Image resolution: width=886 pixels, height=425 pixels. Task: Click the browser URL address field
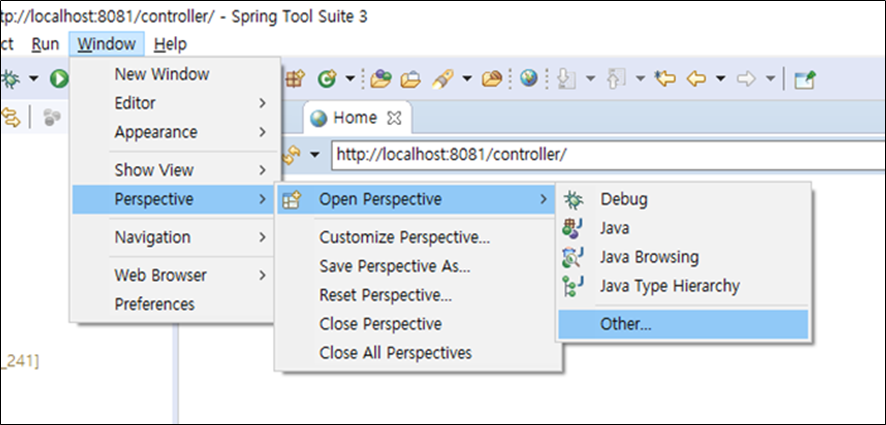[610, 154]
